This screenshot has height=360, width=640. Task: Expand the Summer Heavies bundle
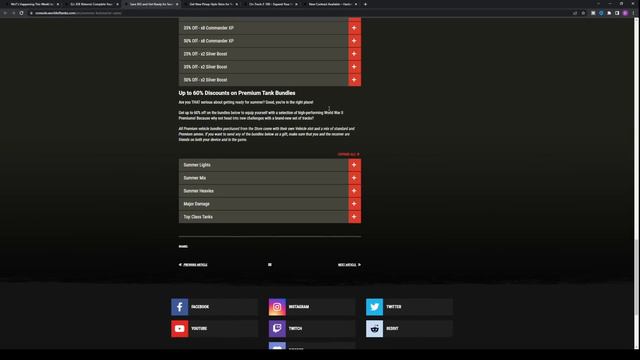[270, 191]
